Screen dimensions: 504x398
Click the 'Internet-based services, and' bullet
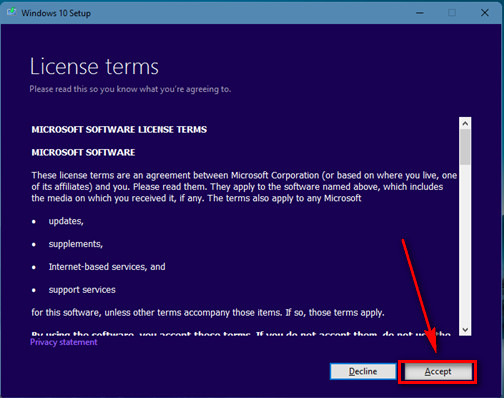tap(107, 267)
